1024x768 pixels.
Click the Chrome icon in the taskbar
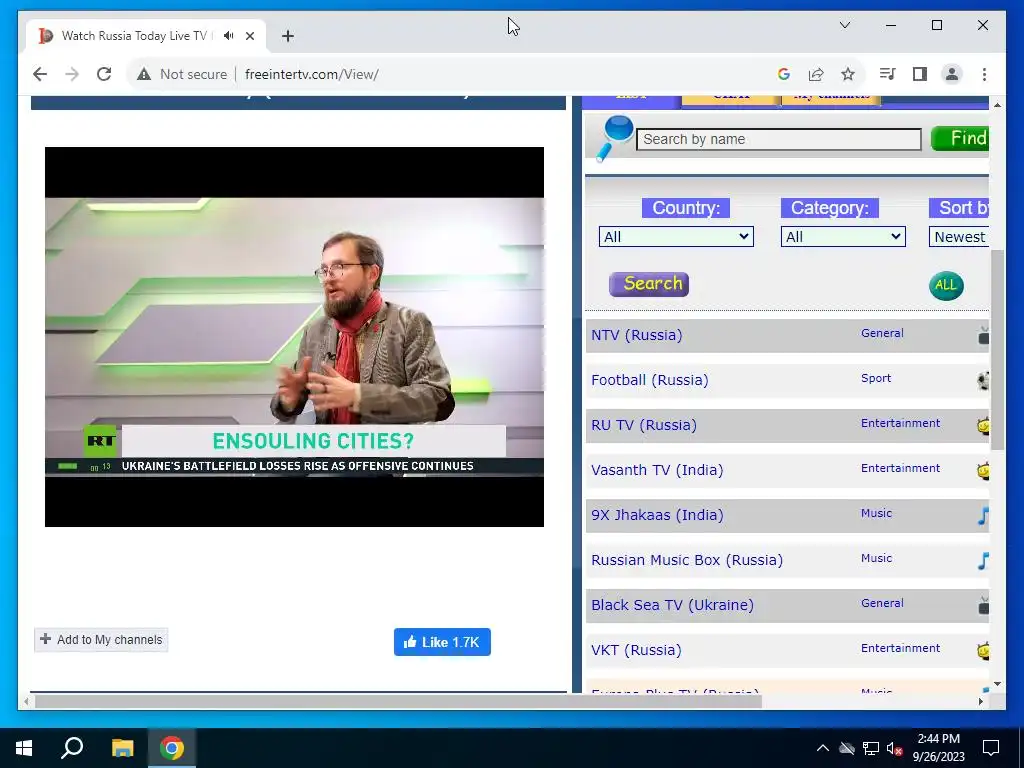172,748
